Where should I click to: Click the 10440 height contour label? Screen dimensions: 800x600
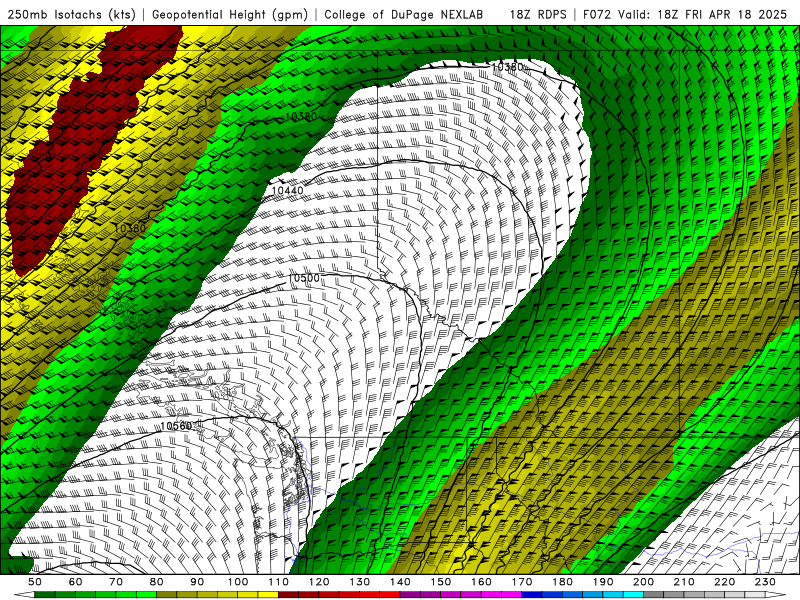[x=288, y=190]
